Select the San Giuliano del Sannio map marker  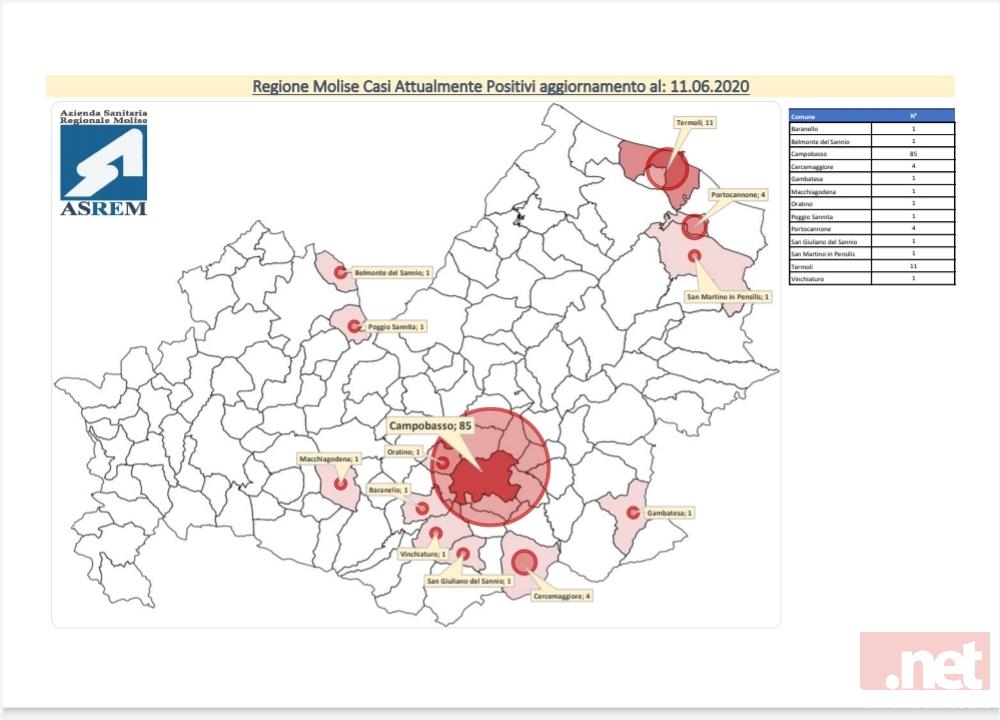point(463,554)
